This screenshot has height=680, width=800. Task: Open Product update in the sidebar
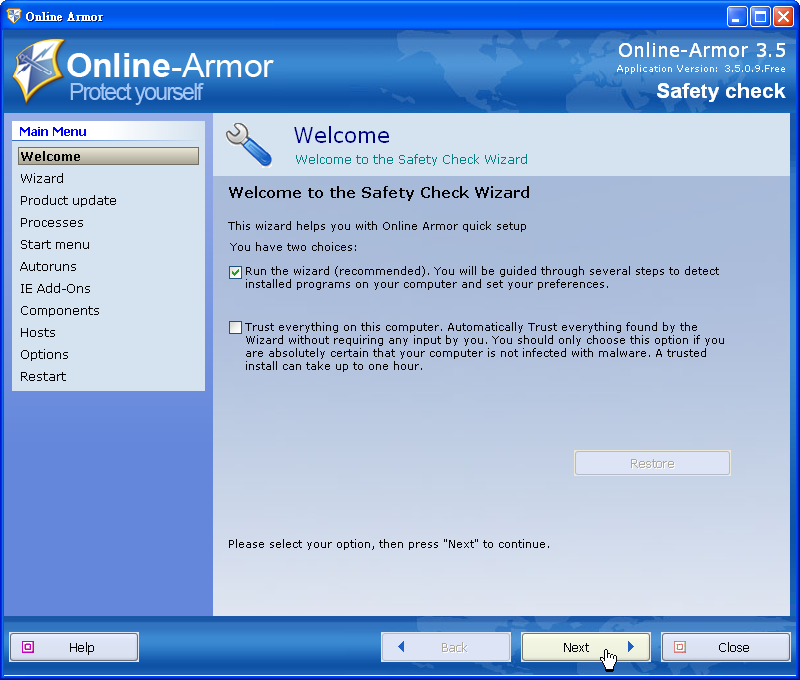tap(68, 200)
